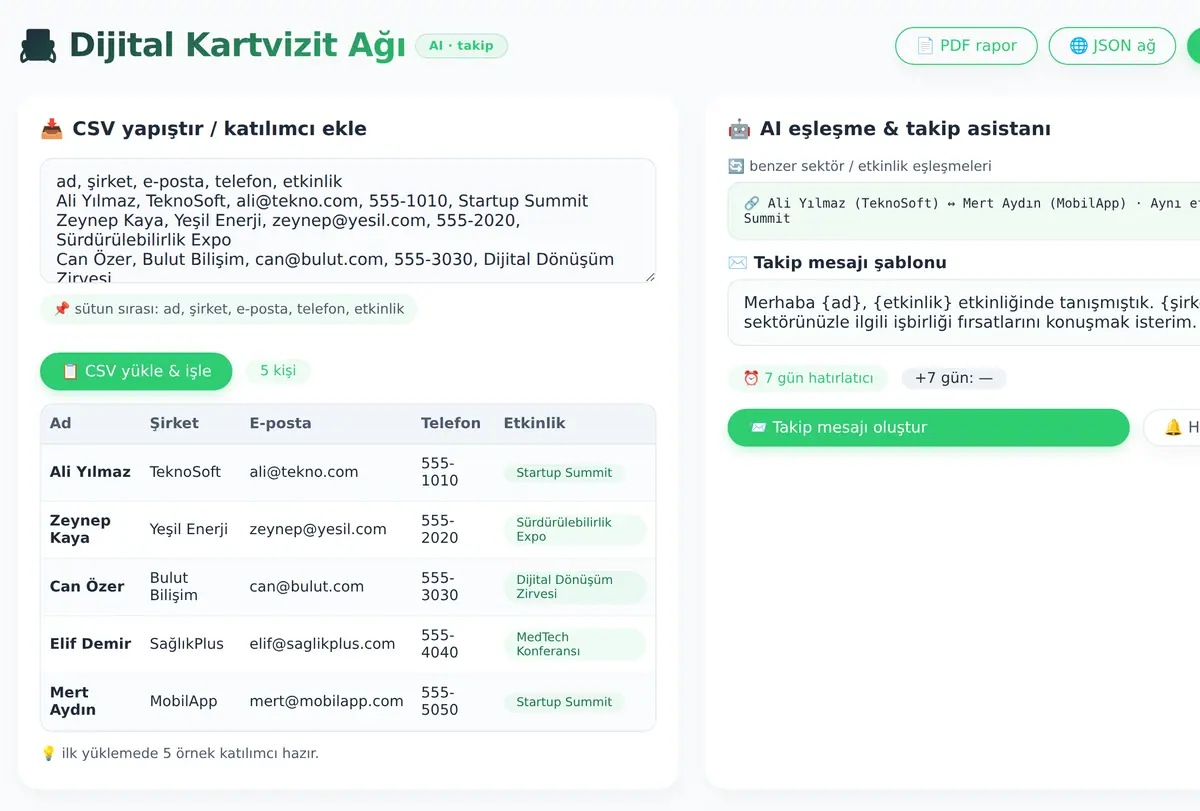The image size is (1200, 811).
Task: Click the envelope icon beside Takip mesajı şablonu
Action: pos(738,263)
